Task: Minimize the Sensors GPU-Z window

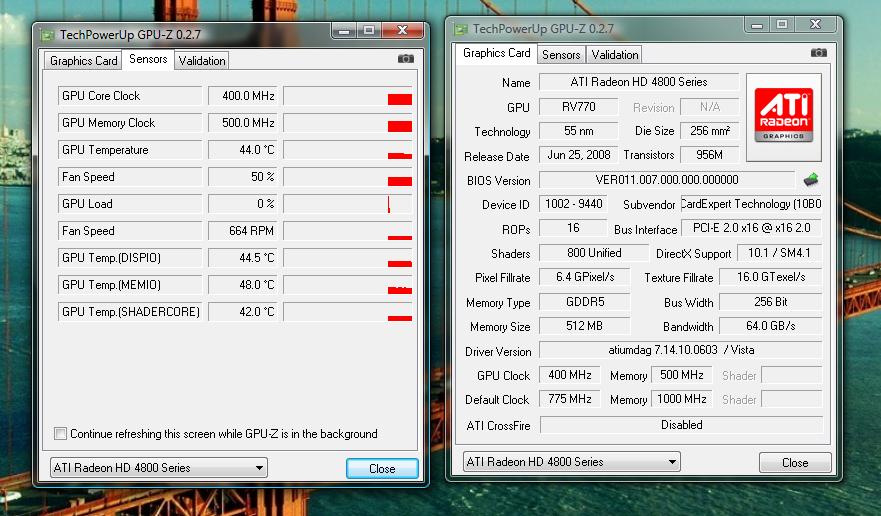Action: [344, 30]
